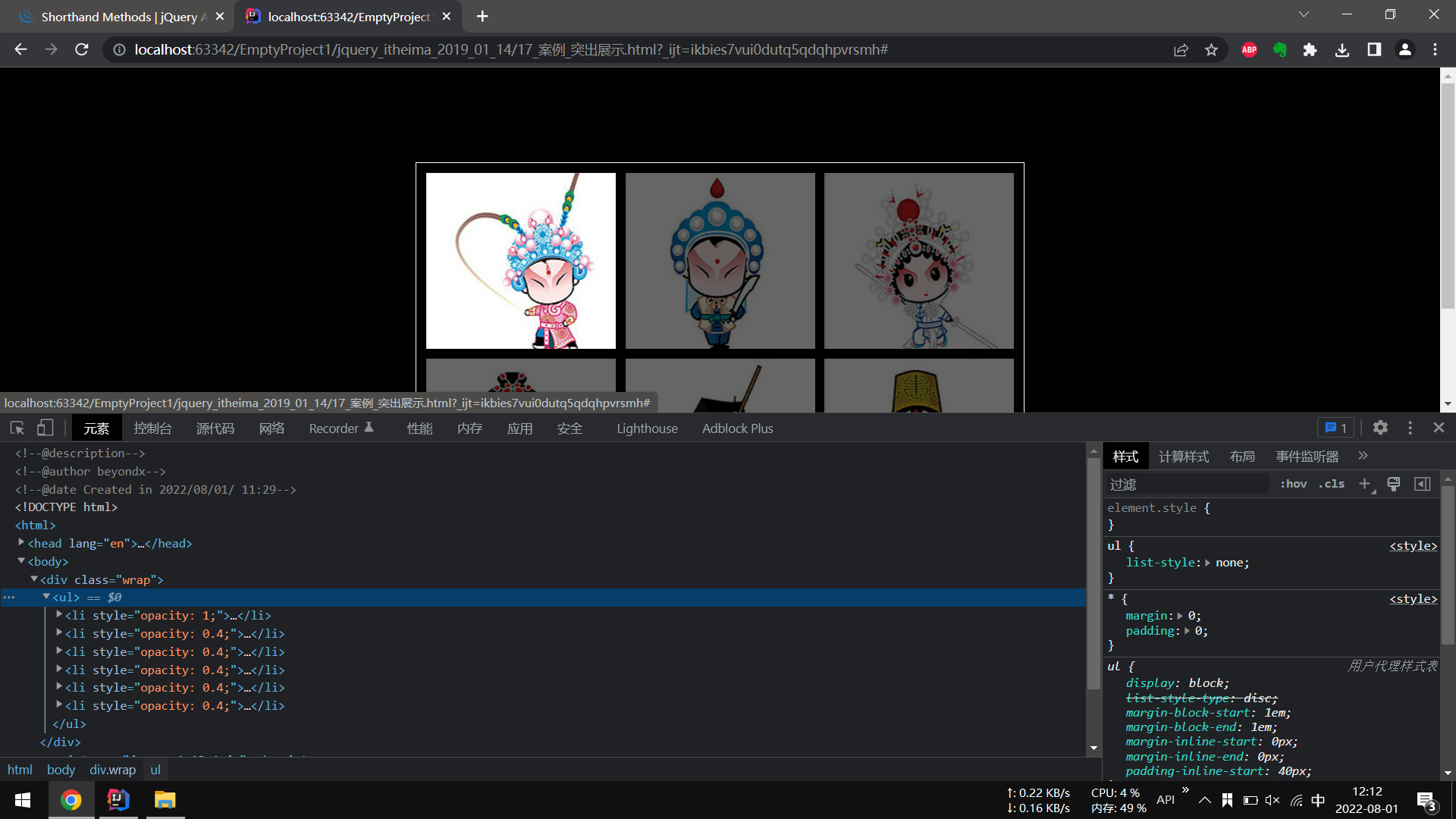Activate the DevTools element inspector picker
This screenshot has height=819, width=1456.
(17, 428)
